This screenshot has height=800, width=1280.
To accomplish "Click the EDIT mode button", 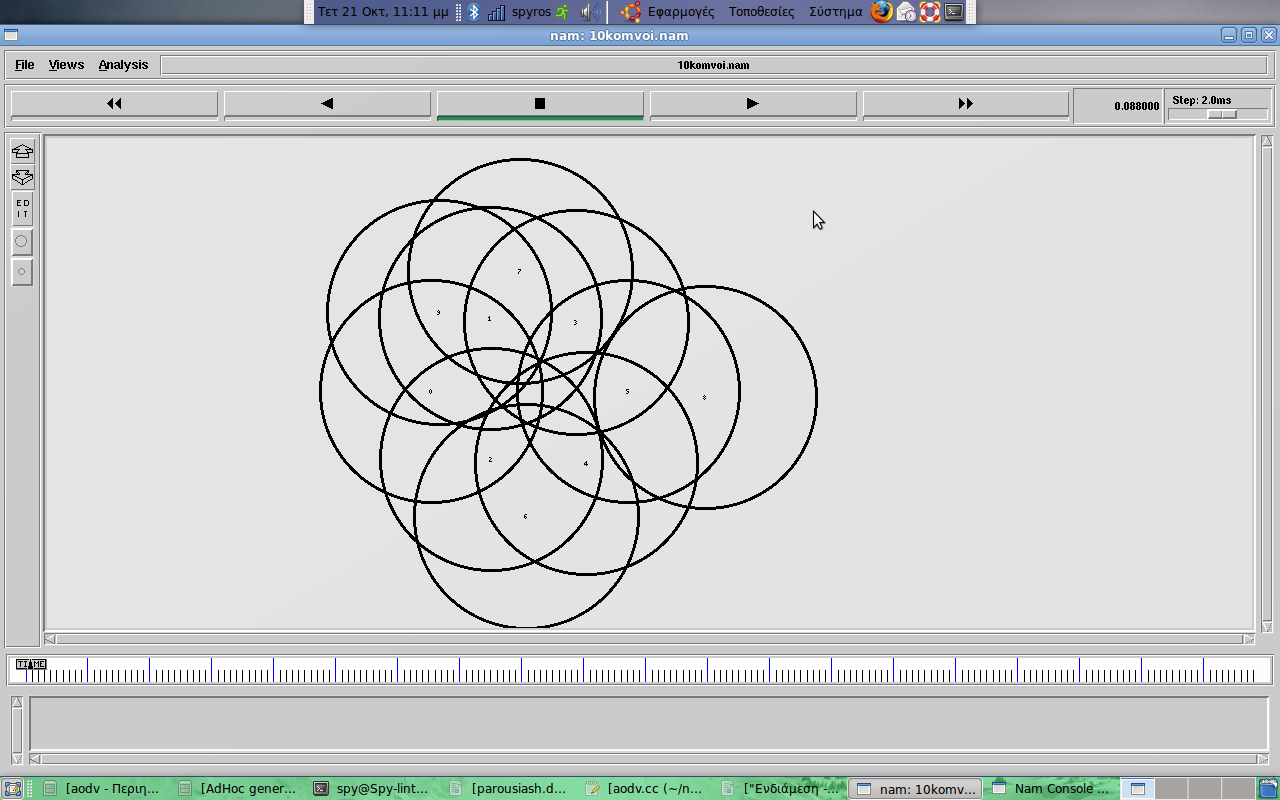I will [22, 209].
